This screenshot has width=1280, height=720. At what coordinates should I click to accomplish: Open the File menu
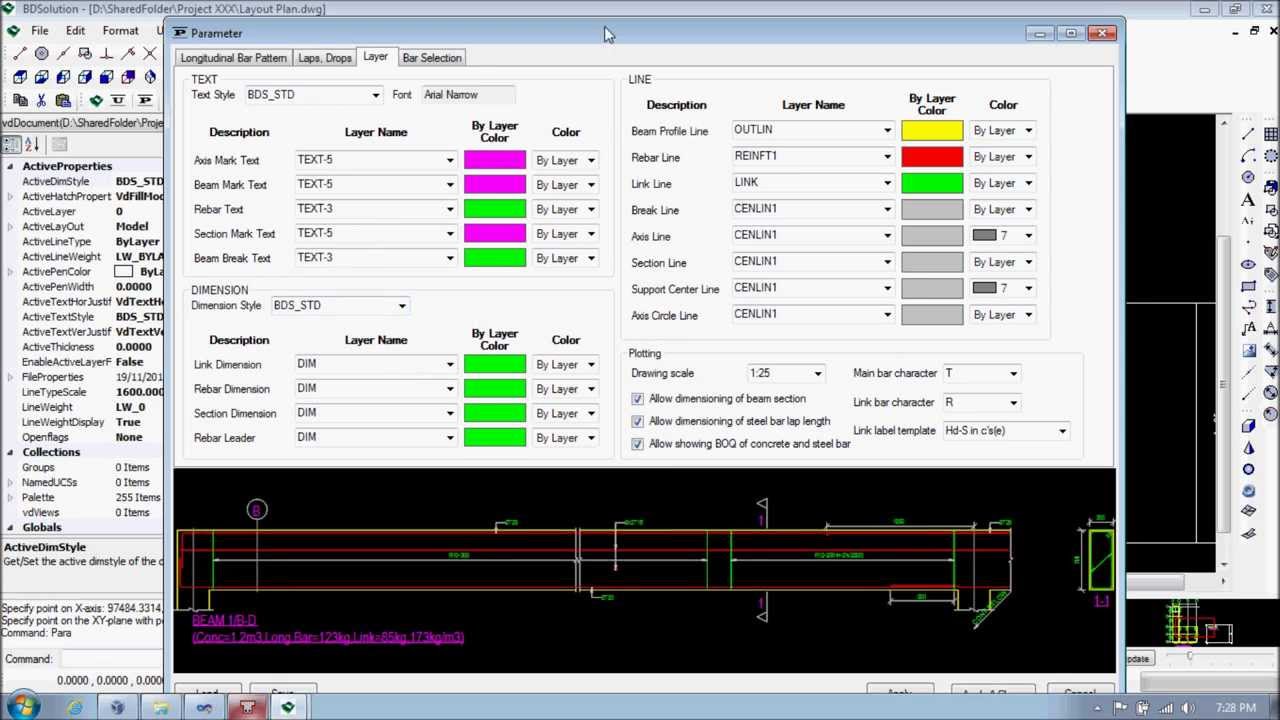coord(39,31)
